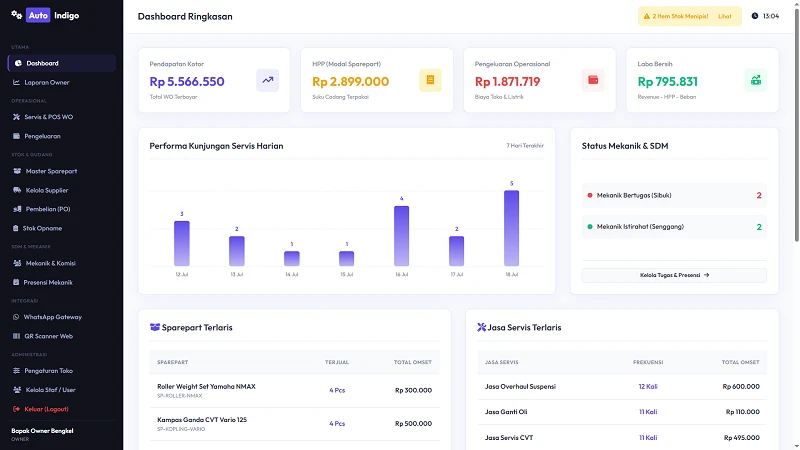Click the 18 Jul bar in chart
The width and height of the screenshot is (800, 450).
pyautogui.click(x=511, y=228)
